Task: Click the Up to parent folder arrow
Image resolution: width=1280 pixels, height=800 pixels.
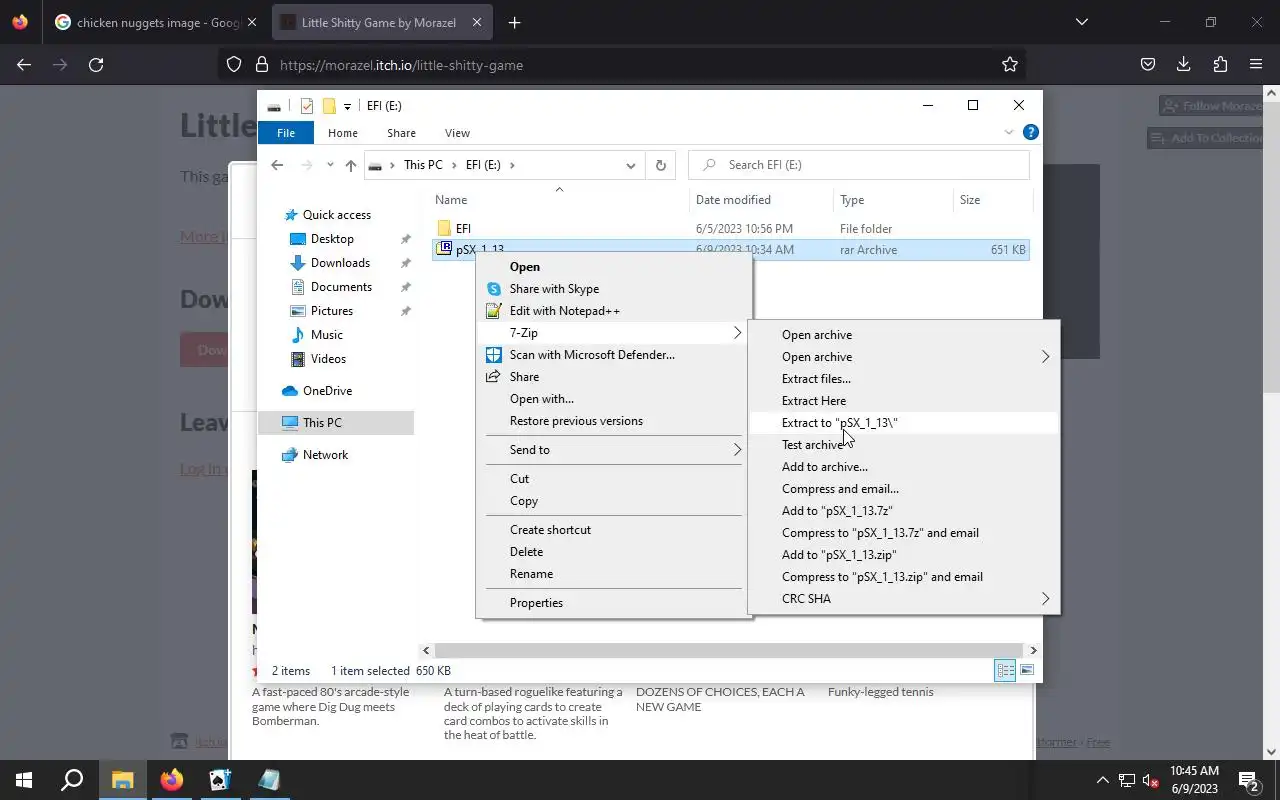Action: [350, 165]
